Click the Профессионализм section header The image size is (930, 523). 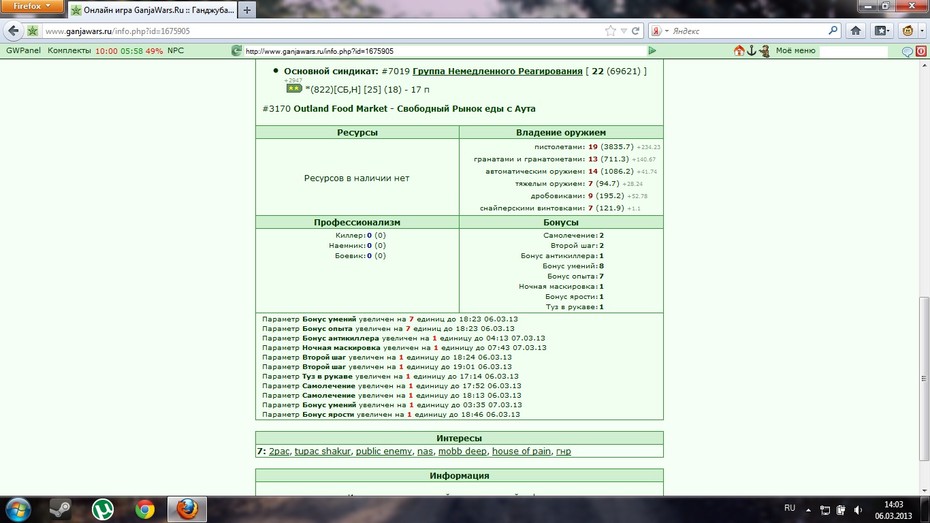coord(357,222)
